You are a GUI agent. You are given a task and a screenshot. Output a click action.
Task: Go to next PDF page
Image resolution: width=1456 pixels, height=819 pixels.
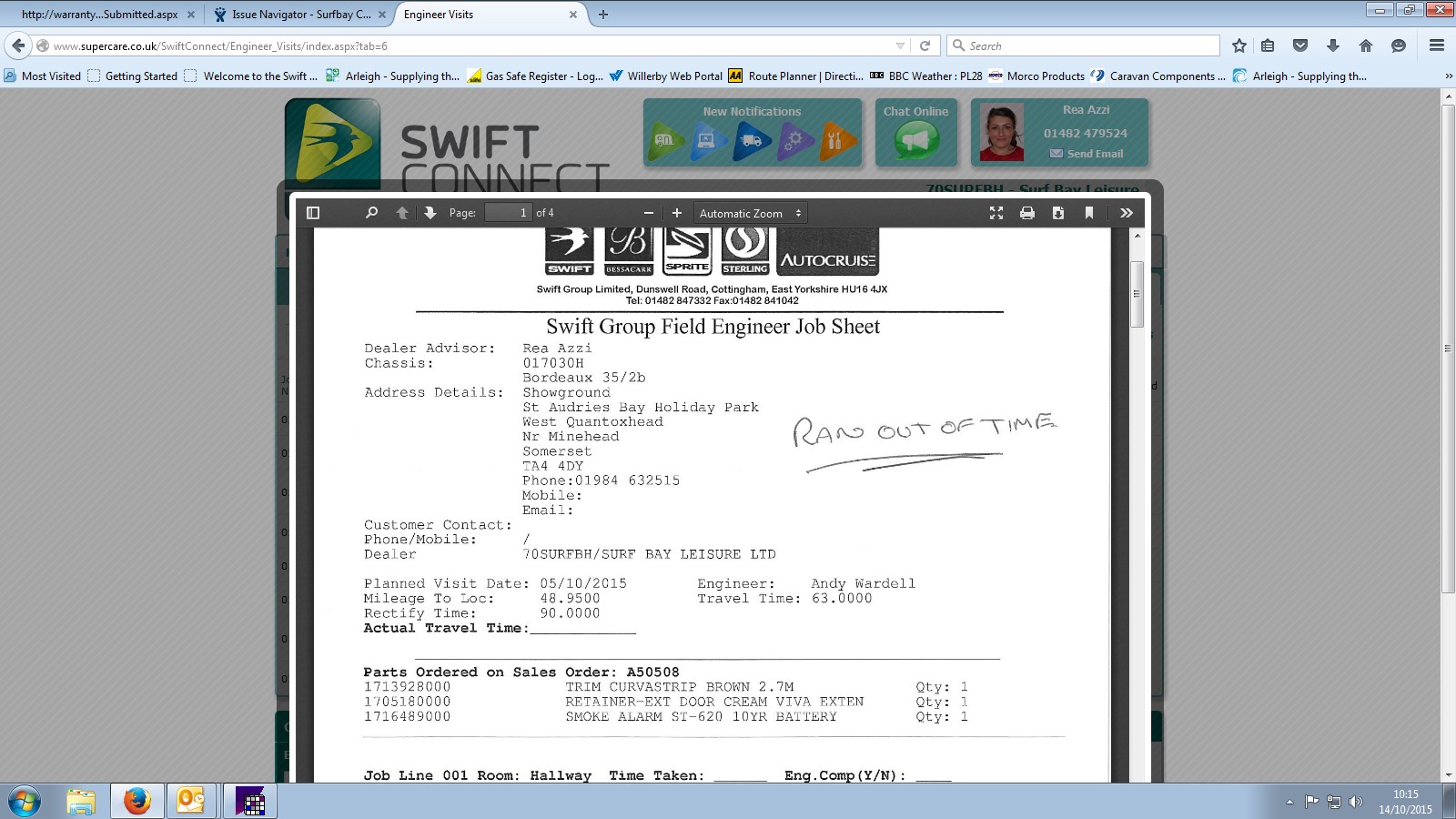coord(430,213)
